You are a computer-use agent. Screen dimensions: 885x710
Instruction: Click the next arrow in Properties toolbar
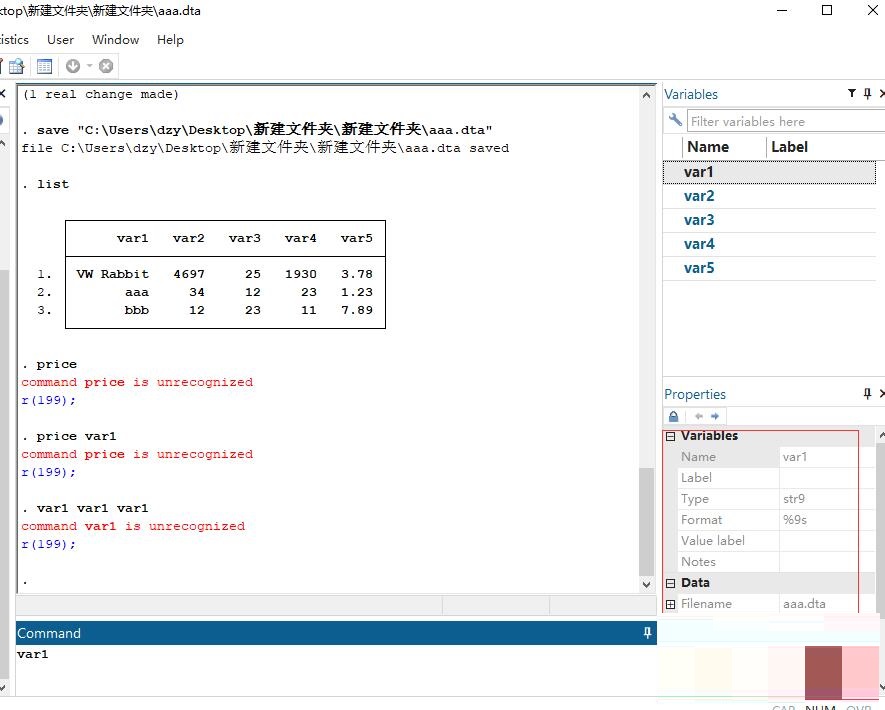715,416
